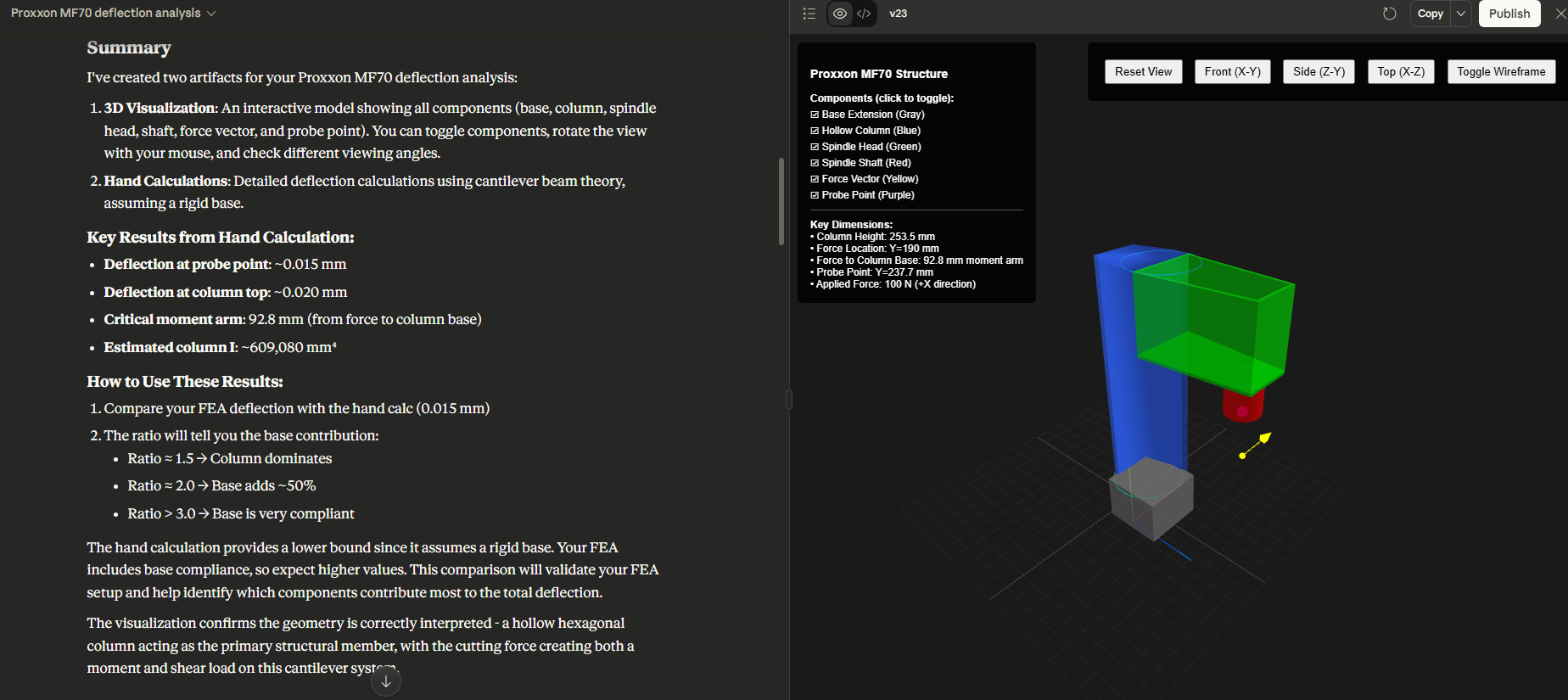Viewport: 1568px width, 700px height.
Task: Toggle Base Extension (Gray) checkbox
Action: click(815, 115)
